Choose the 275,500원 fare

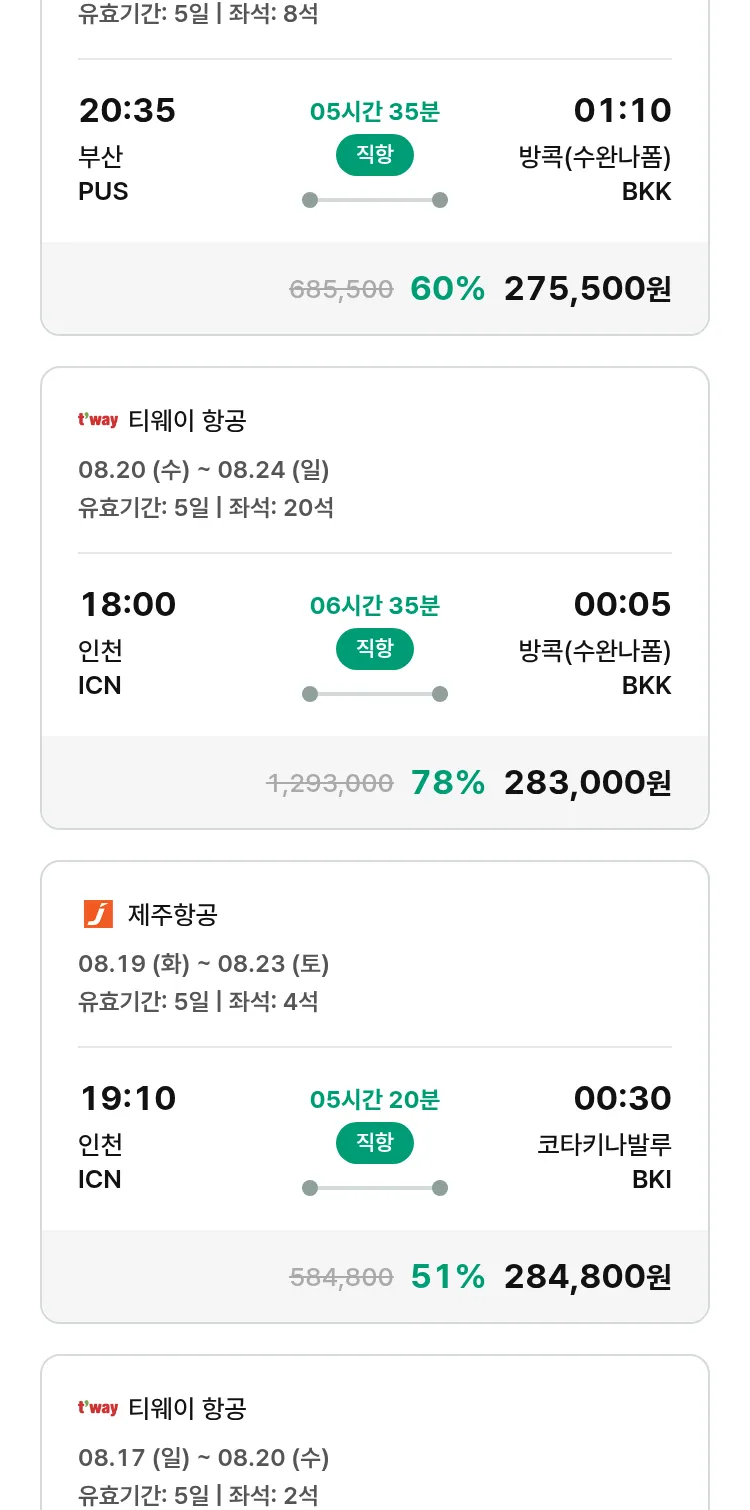[587, 289]
